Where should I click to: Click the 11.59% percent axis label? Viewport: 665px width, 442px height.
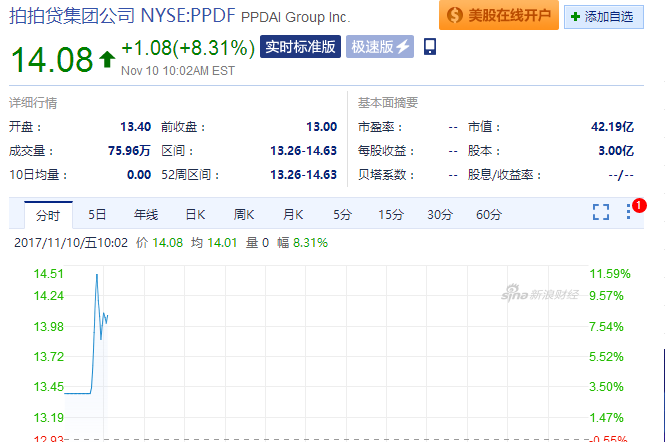pos(610,274)
